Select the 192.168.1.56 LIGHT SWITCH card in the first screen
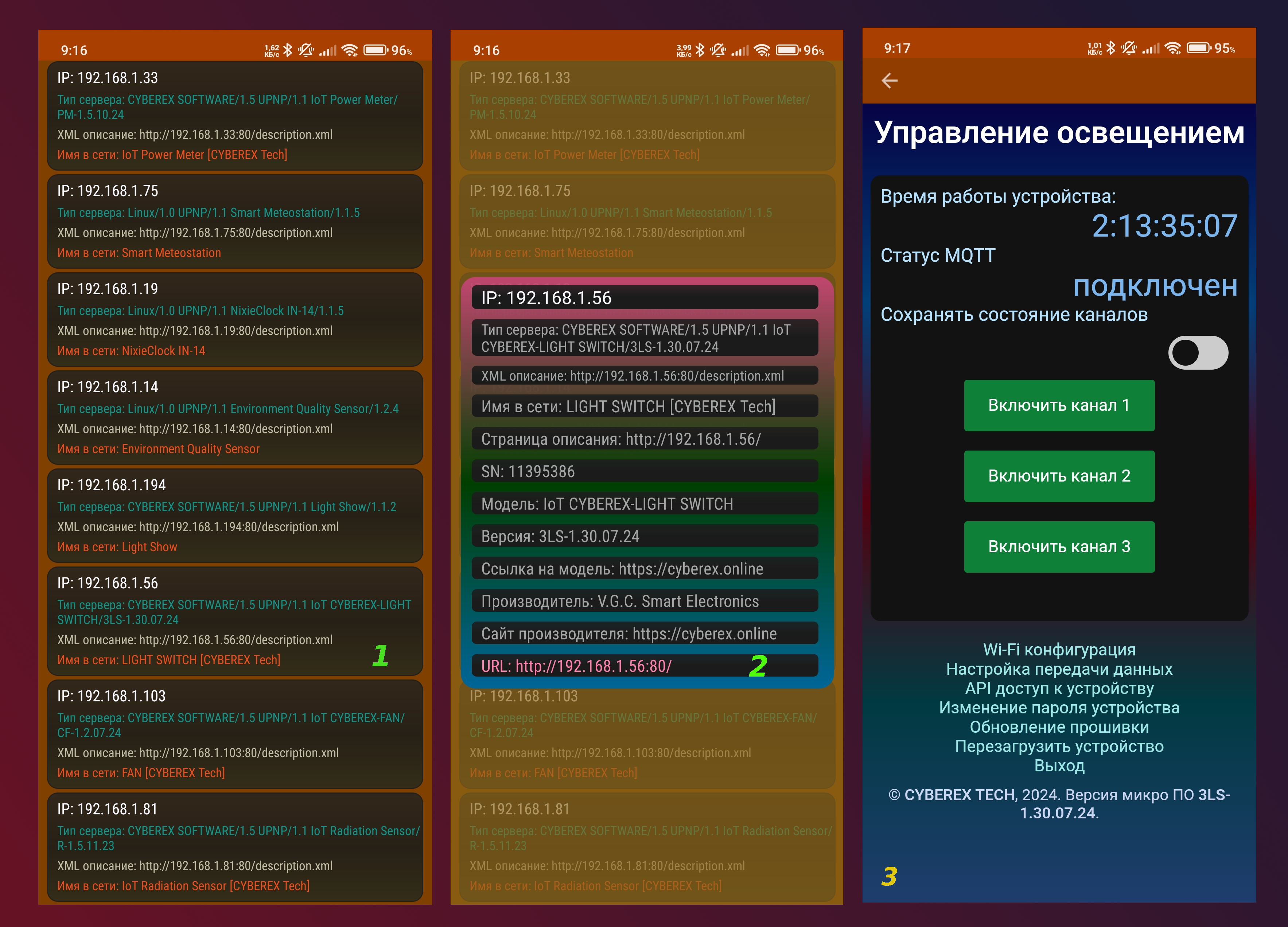This screenshot has width=1288, height=927. (x=235, y=622)
